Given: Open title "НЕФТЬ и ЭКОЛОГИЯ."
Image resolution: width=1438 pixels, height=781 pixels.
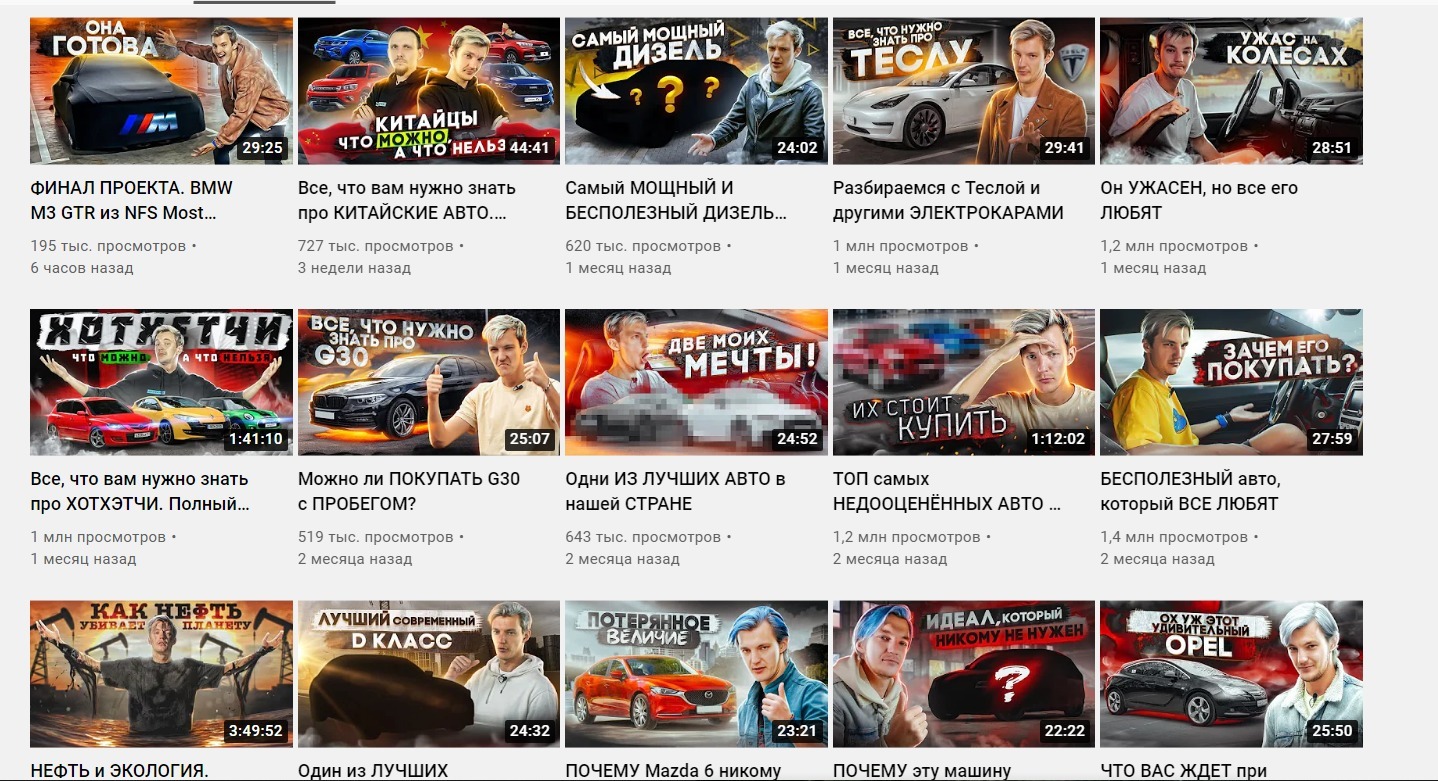Looking at the screenshot, I should pyautogui.click(x=119, y=771).
